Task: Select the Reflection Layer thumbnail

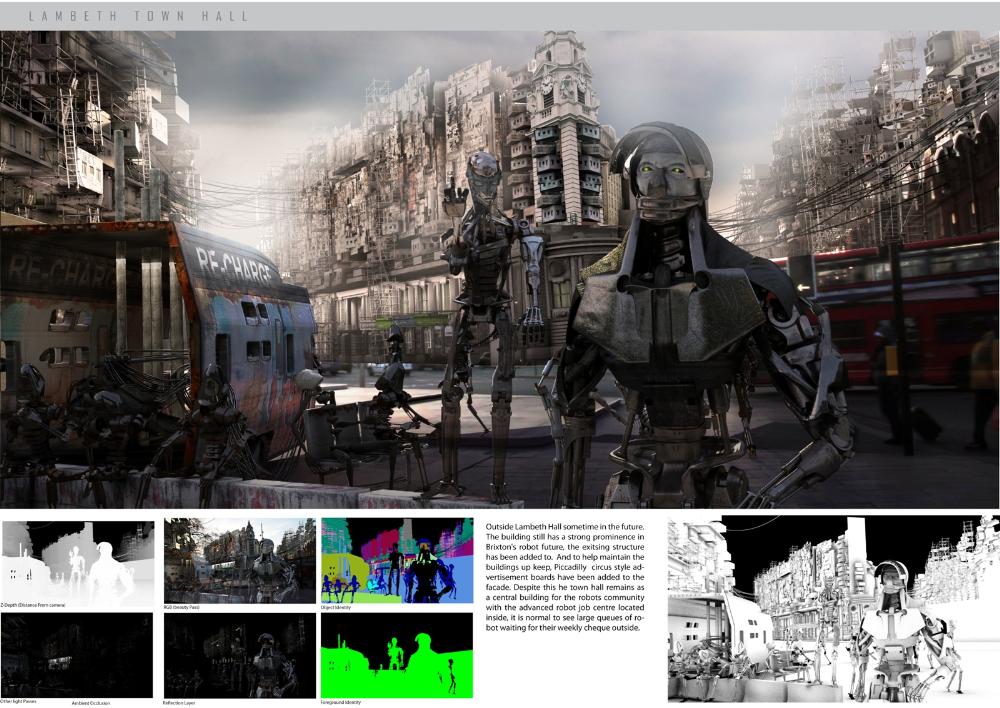Action: tap(239, 655)
